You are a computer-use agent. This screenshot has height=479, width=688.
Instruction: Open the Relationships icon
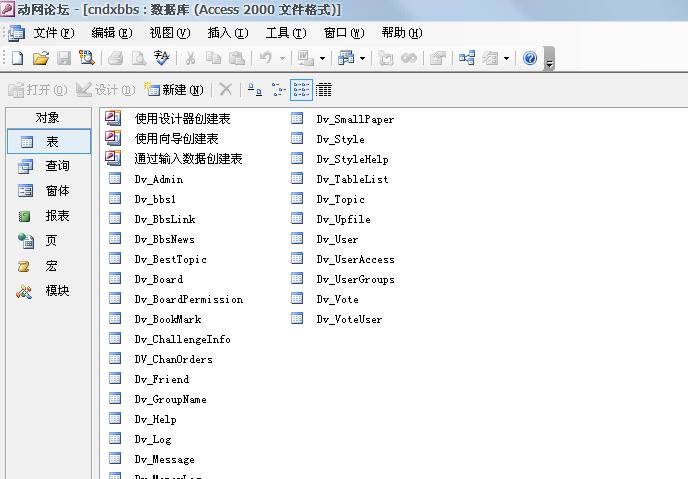coord(466,58)
